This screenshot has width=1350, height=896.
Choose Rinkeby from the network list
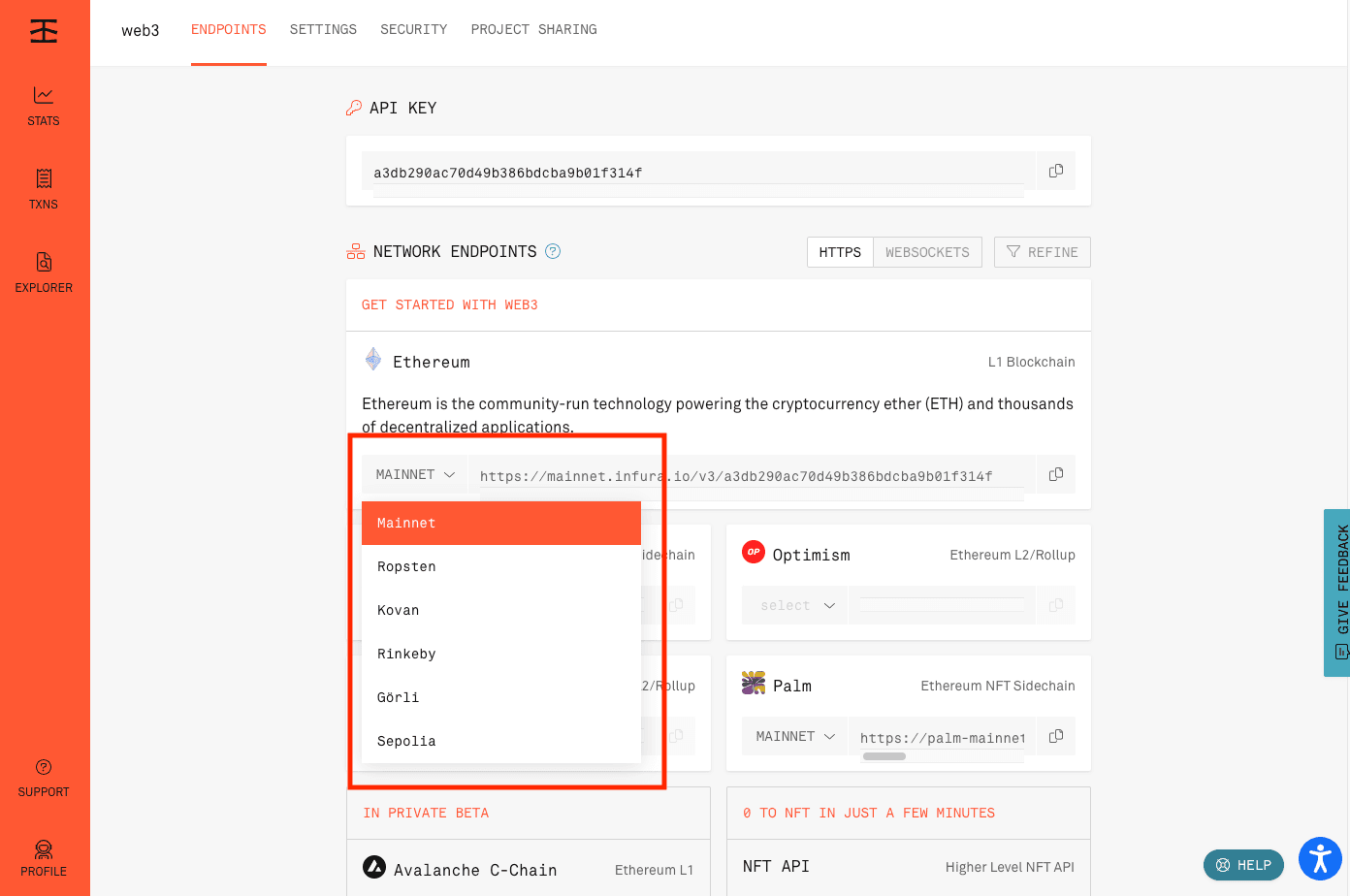[501, 654]
